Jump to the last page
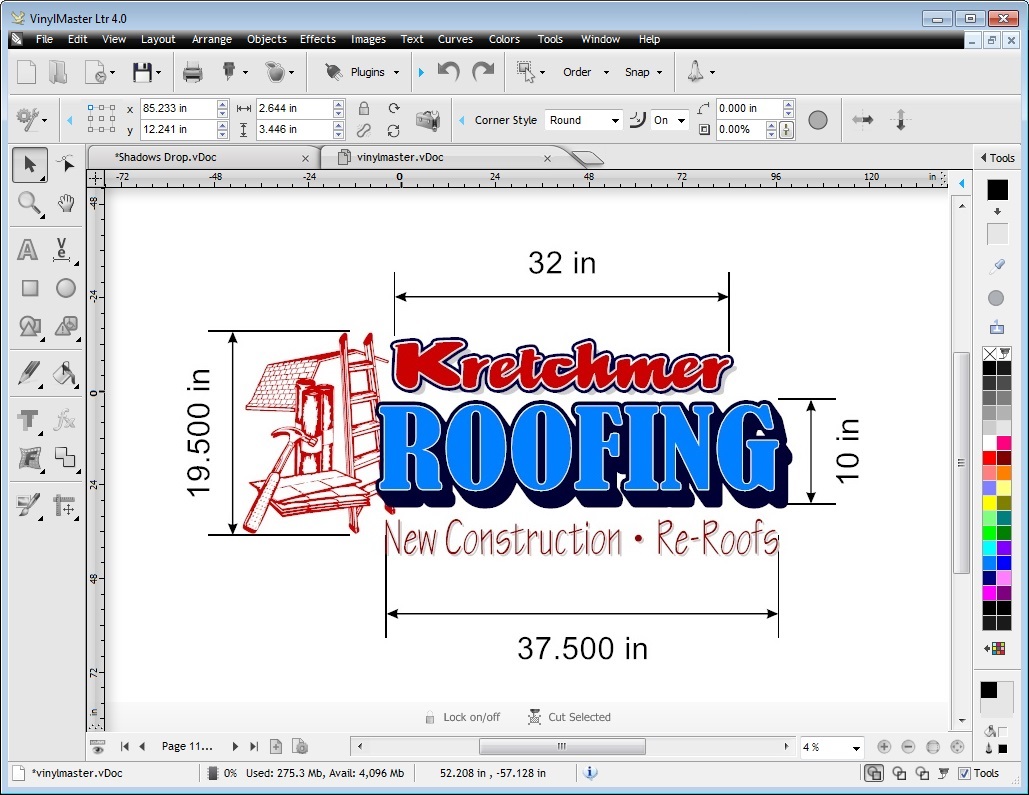 coord(254,746)
